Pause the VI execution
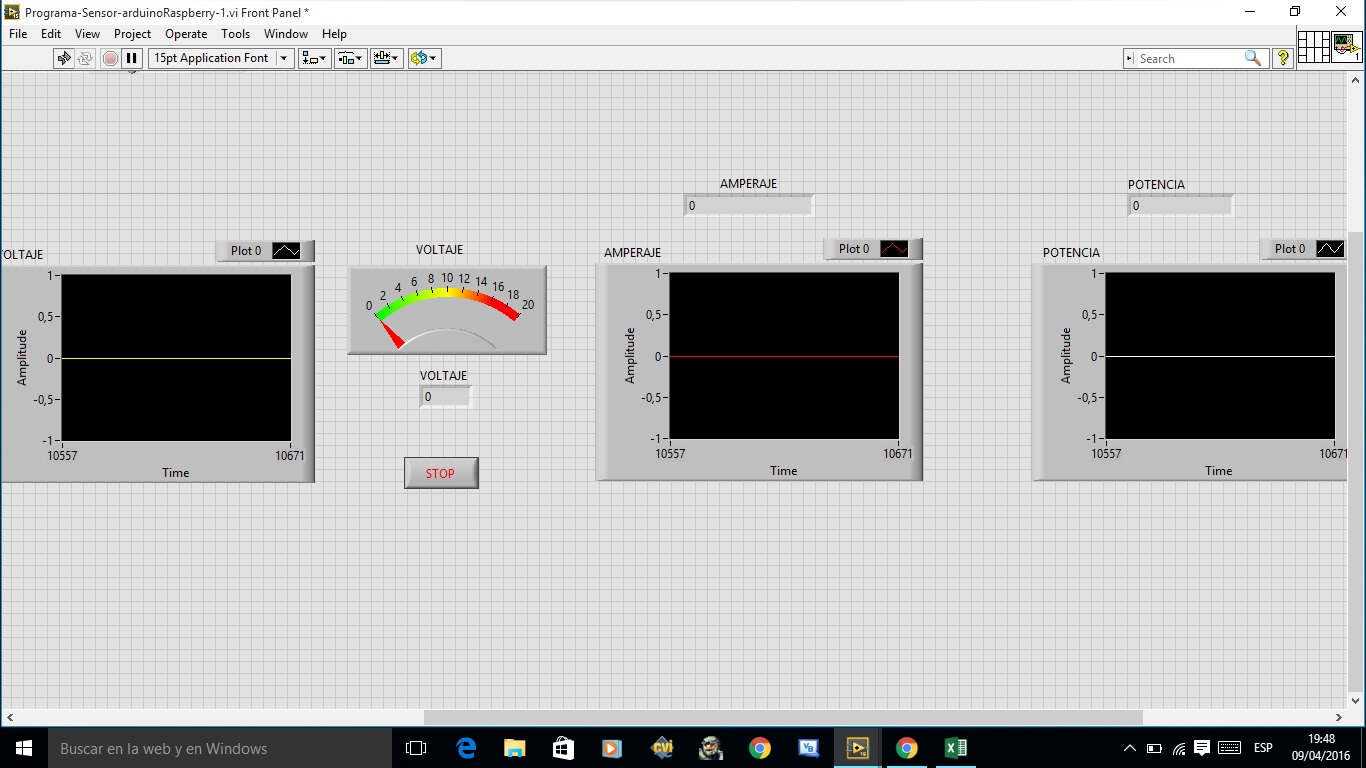This screenshot has height=768, width=1366. (x=132, y=58)
